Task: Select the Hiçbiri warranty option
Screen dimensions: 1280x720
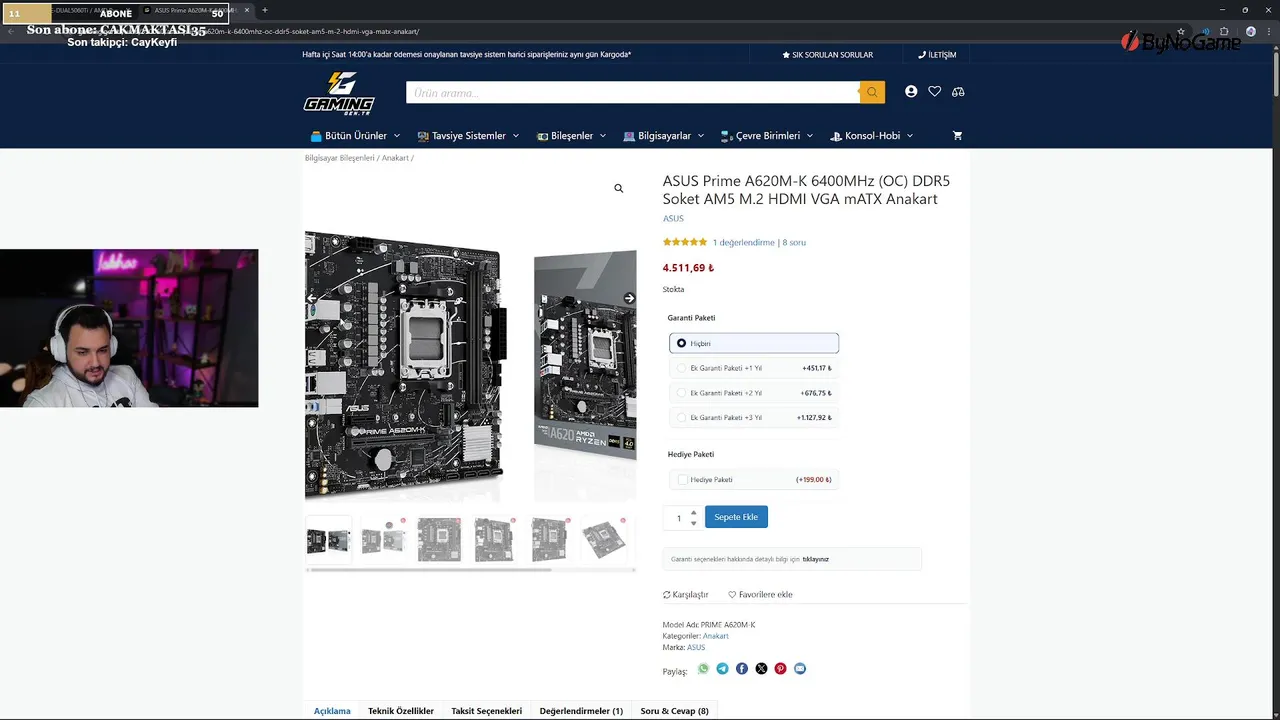Action: pyautogui.click(x=754, y=343)
